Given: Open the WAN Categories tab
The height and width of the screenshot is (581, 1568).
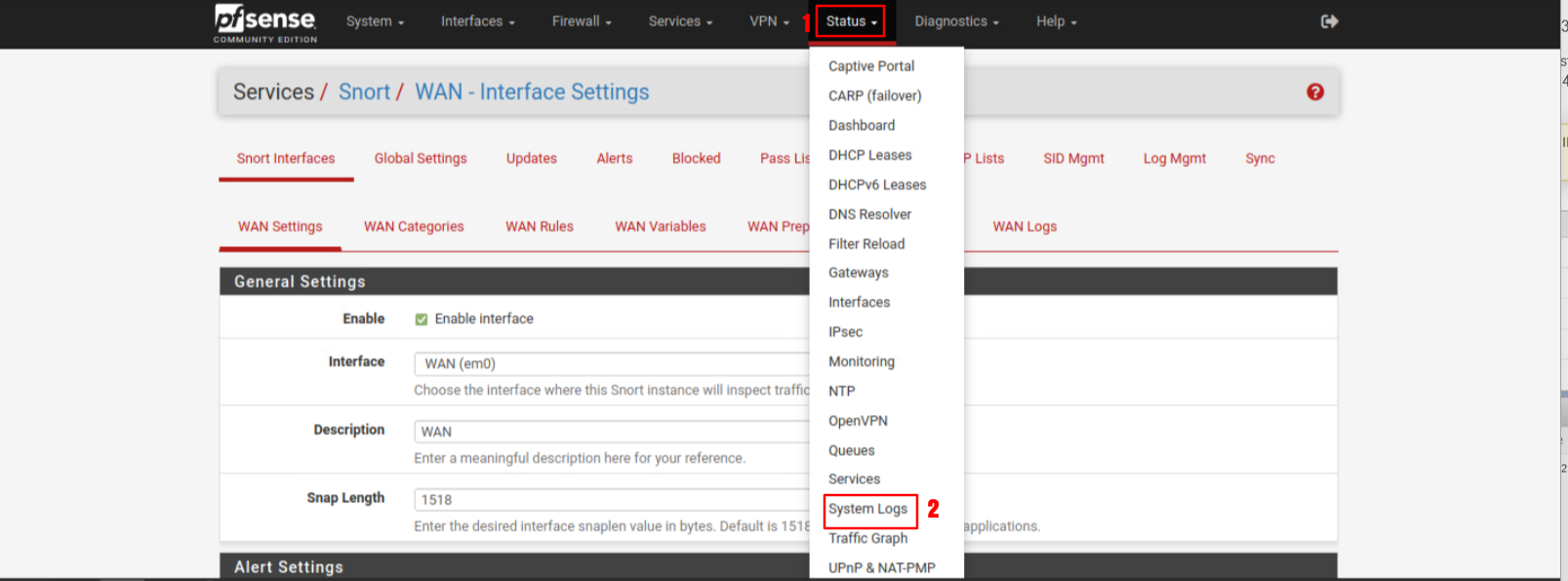Looking at the screenshot, I should point(414,227).
